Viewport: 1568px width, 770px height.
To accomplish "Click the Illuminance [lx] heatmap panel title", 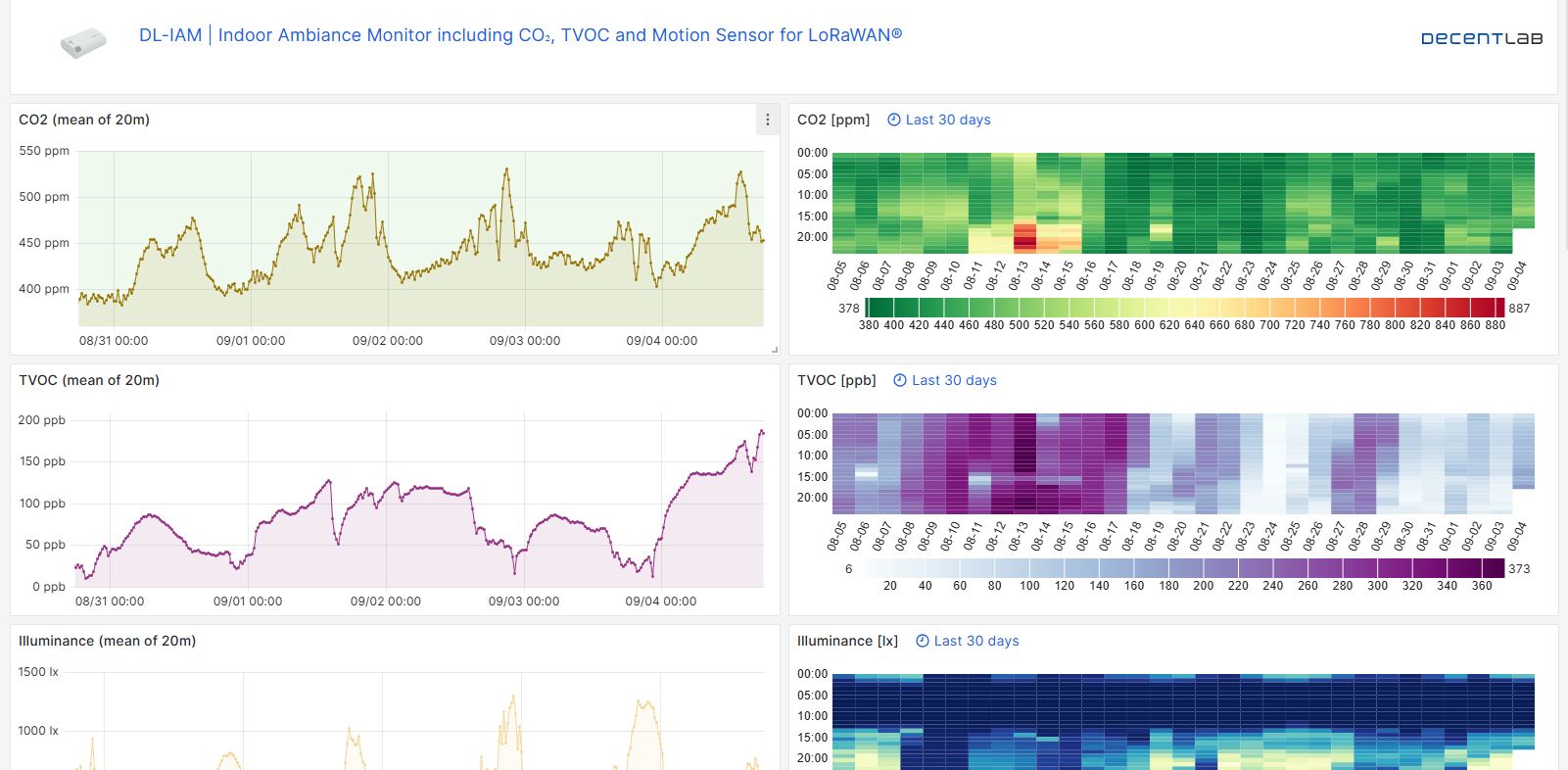I will 847,641.
